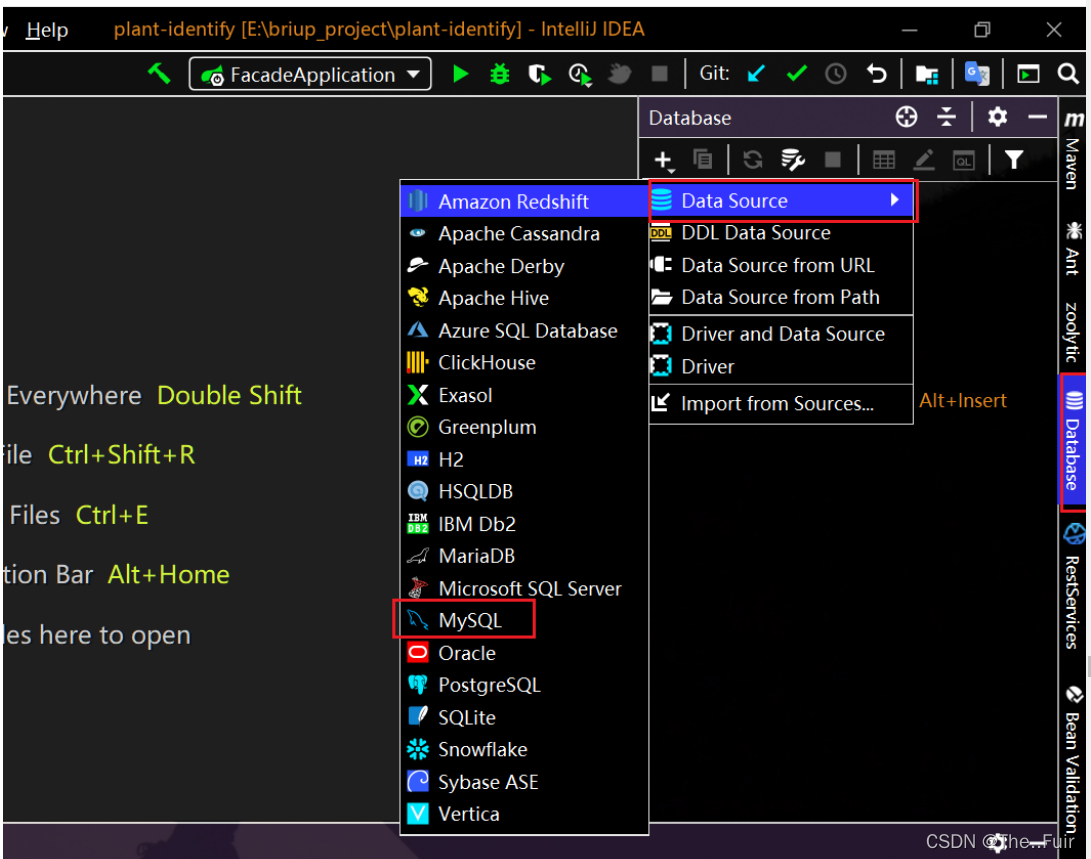Open the Help menu

(47, 30)
